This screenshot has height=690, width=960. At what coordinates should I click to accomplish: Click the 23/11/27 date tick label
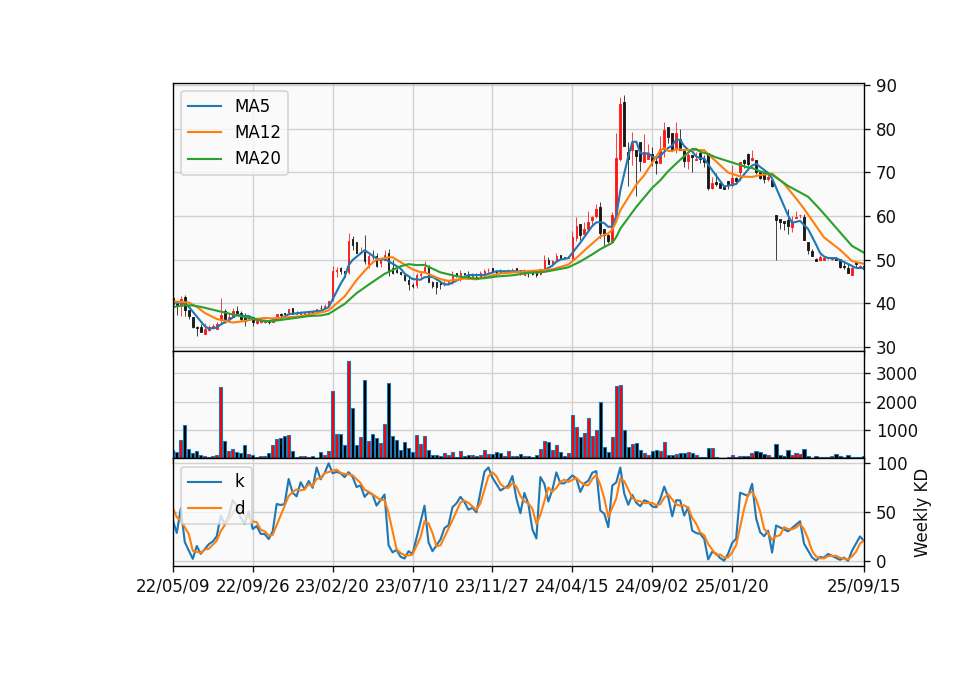click(492, 586)
